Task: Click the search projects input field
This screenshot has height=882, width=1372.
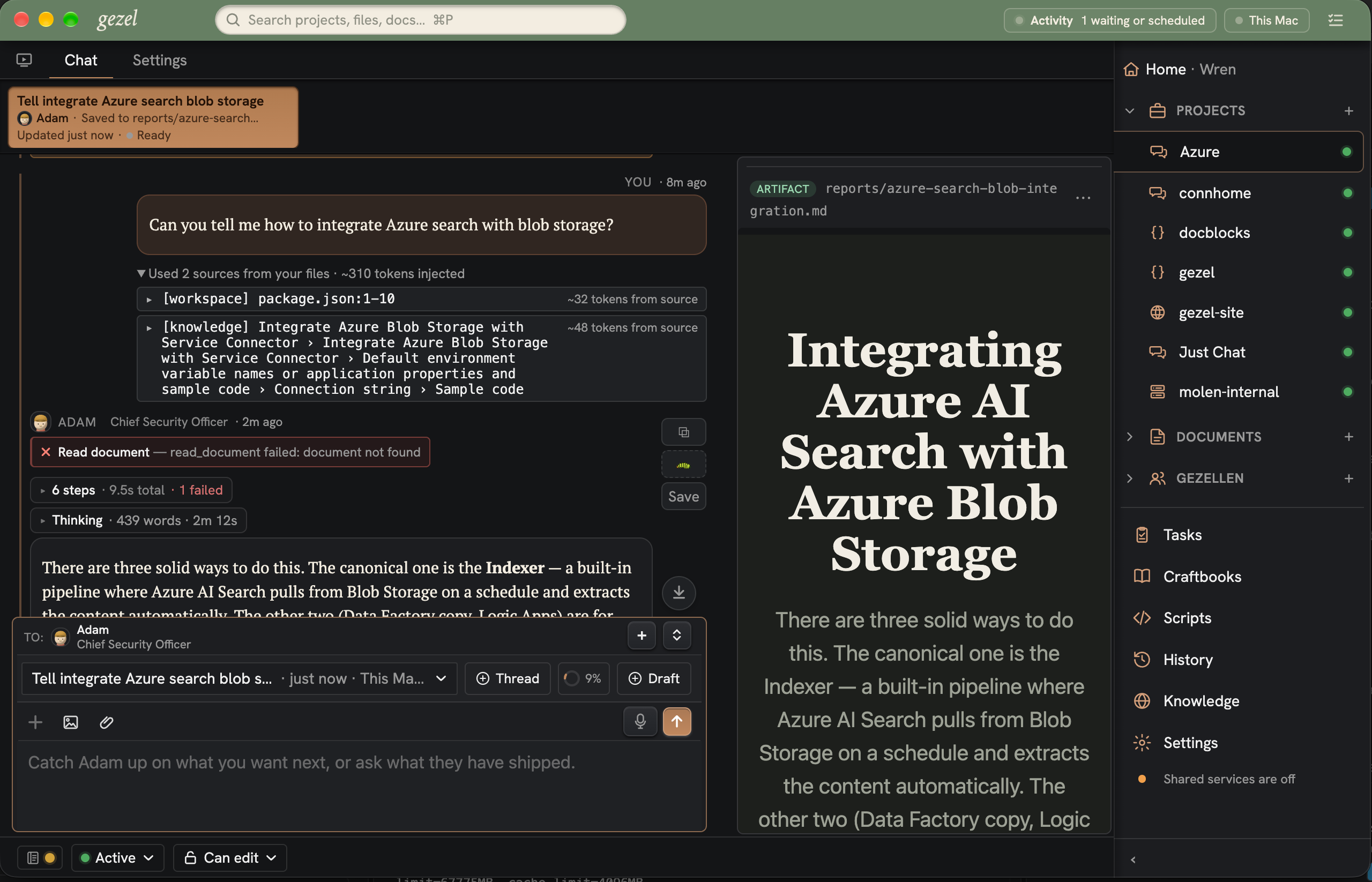Action: (x=420, y=20)
